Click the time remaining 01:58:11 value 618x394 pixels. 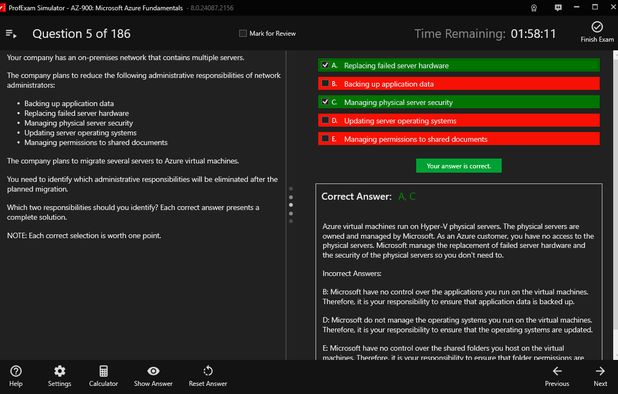point(533,34)
